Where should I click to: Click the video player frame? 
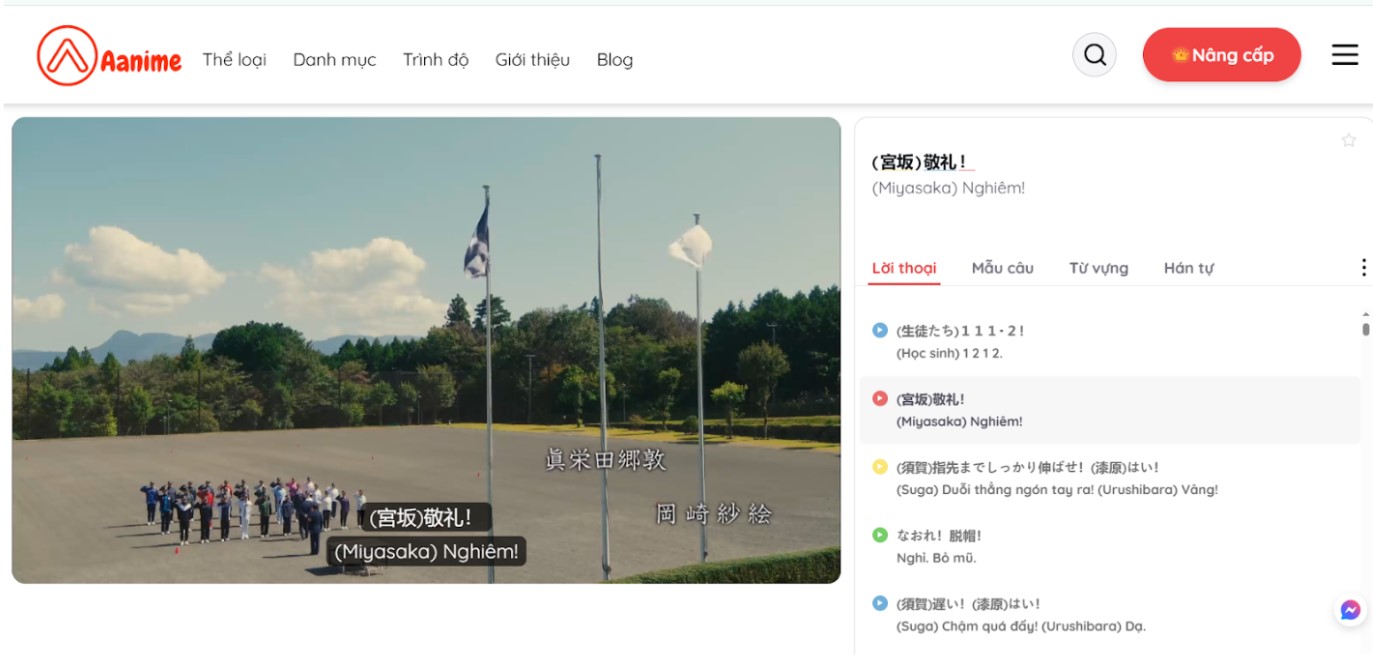[x=426, y=350]
